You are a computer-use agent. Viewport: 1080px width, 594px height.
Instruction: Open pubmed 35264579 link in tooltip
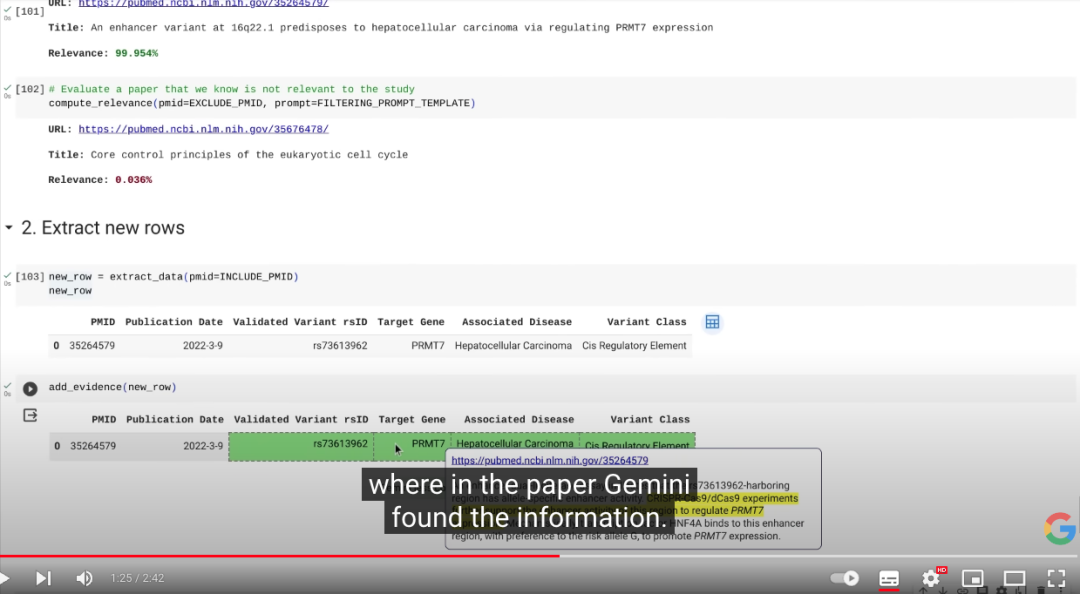pyautogui.click(x=549, y=461)
